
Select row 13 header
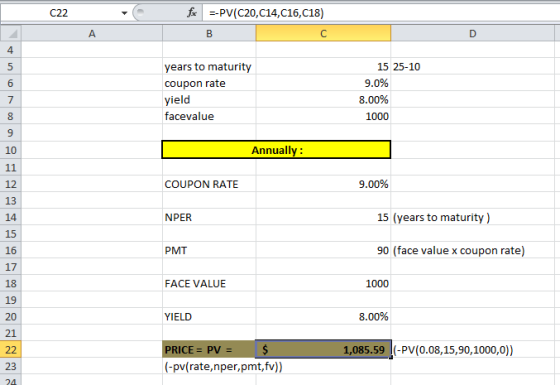(x=11, y=200)
